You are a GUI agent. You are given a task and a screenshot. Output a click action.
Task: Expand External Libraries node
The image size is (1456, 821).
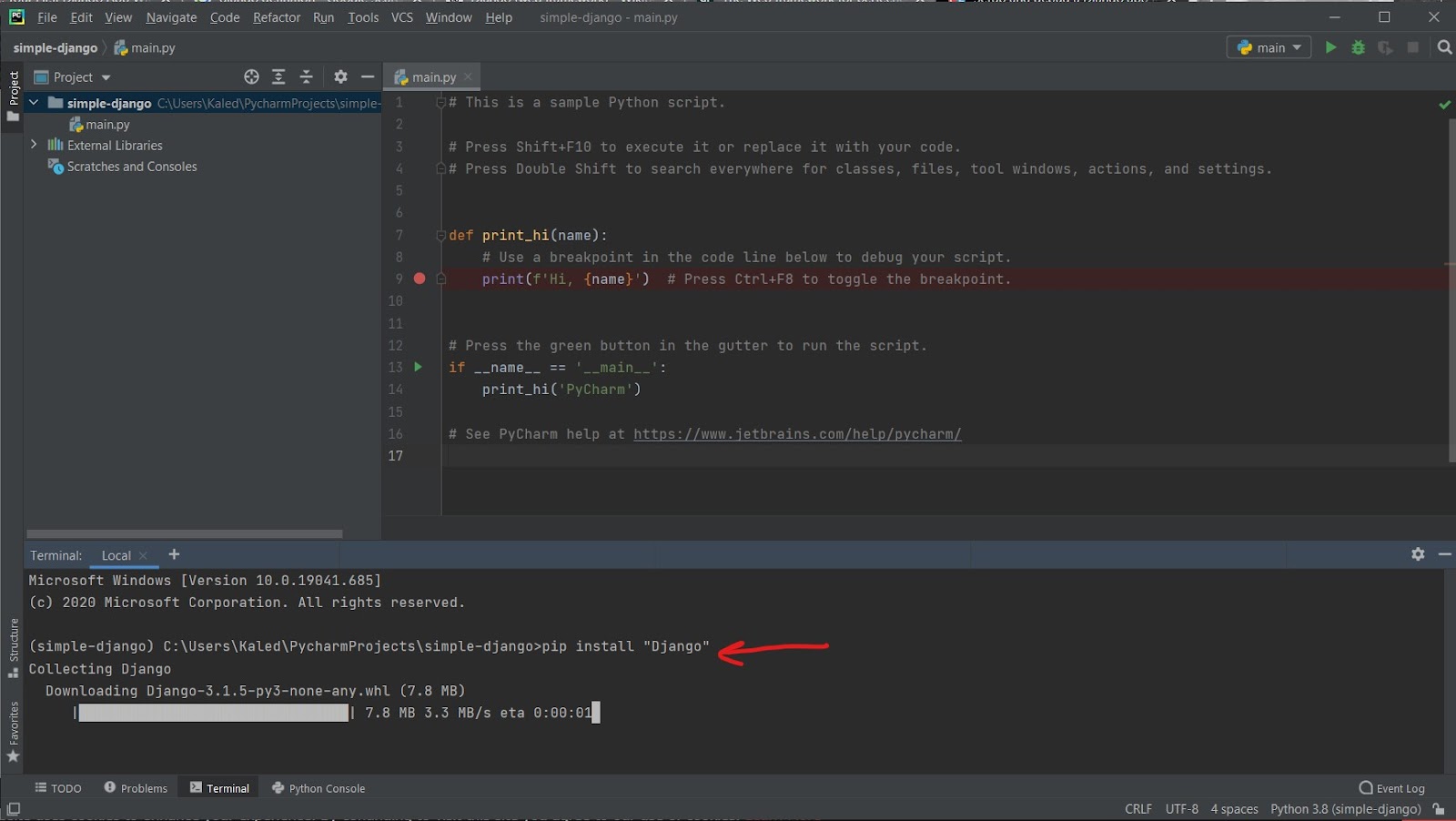point(34,145)
